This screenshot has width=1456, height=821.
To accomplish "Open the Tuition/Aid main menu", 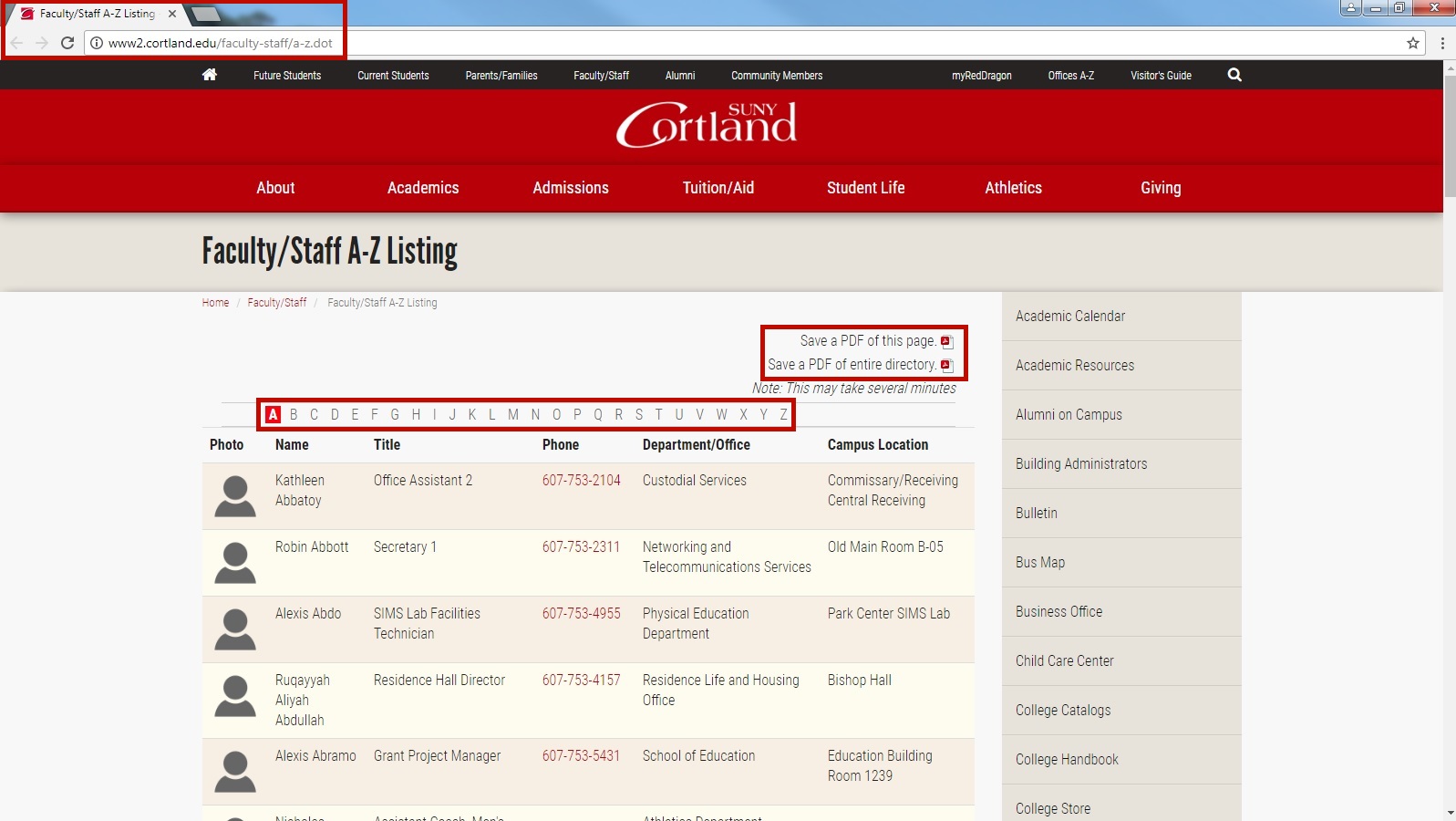I will coord(718,188).
